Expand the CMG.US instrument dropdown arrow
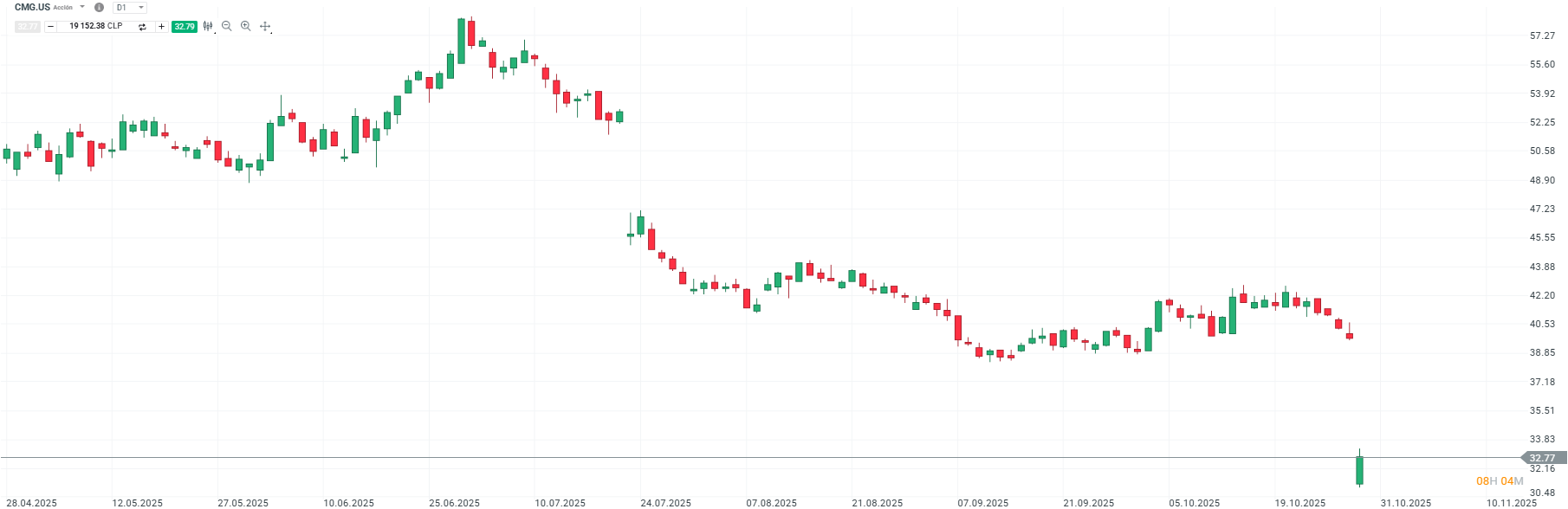 click(x=83, y=7)
